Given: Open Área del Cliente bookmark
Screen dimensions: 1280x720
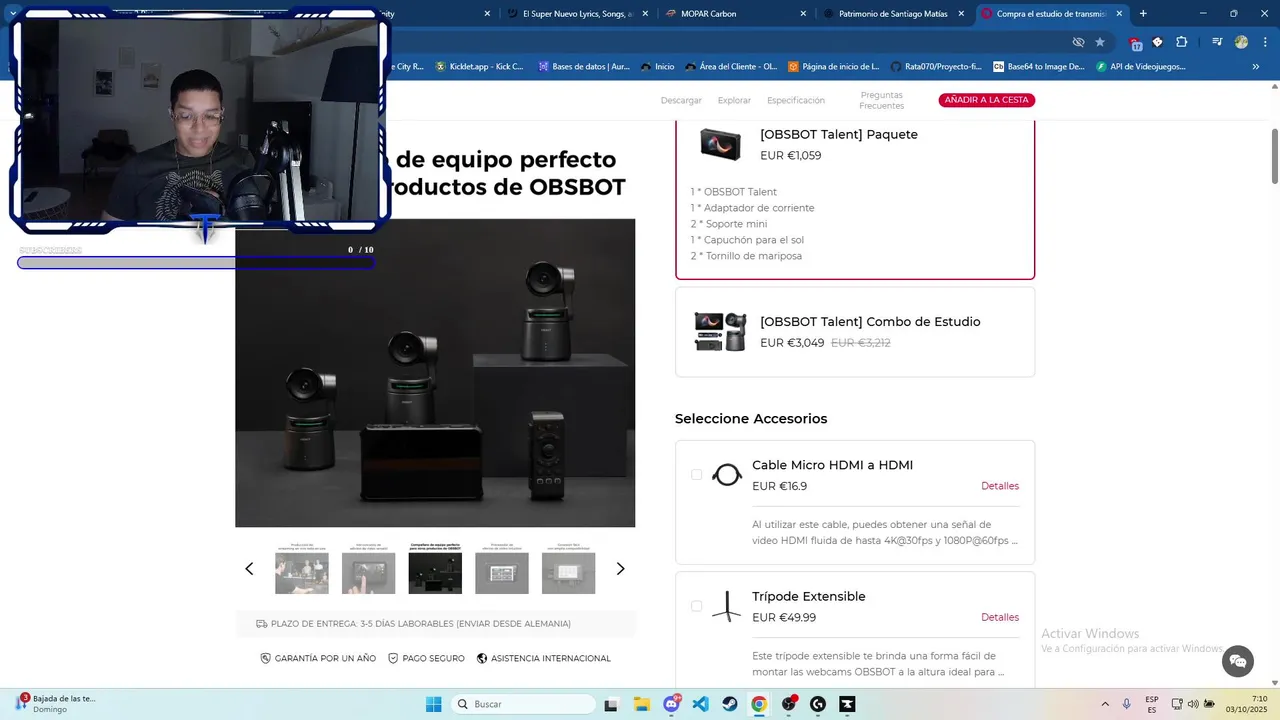Looking at the screenshot, I should click(x=731, y=67).
